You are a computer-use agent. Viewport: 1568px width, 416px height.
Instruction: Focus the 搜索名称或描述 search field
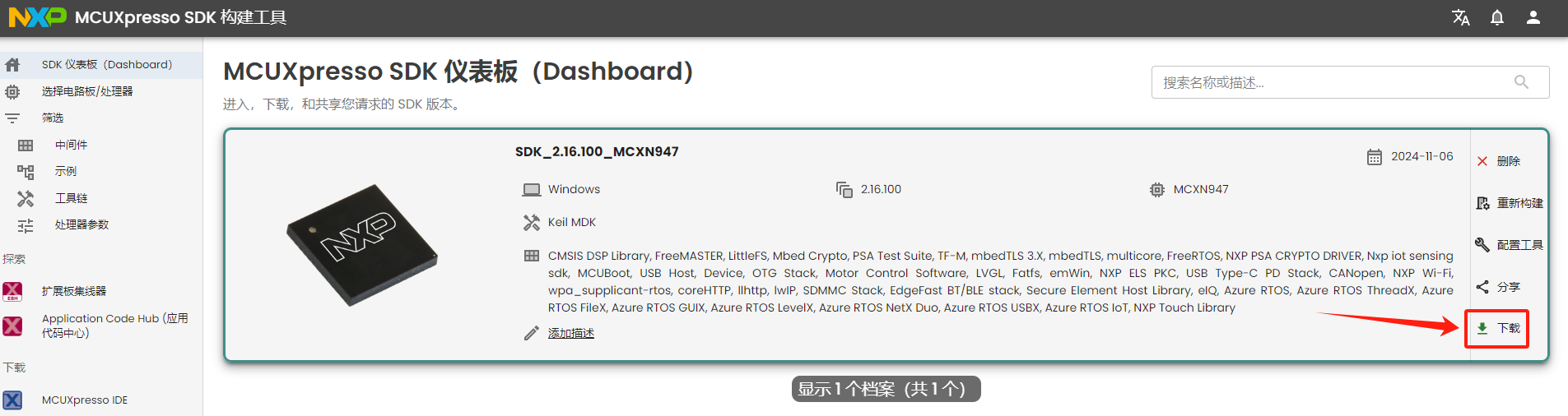click(1350, 82)
